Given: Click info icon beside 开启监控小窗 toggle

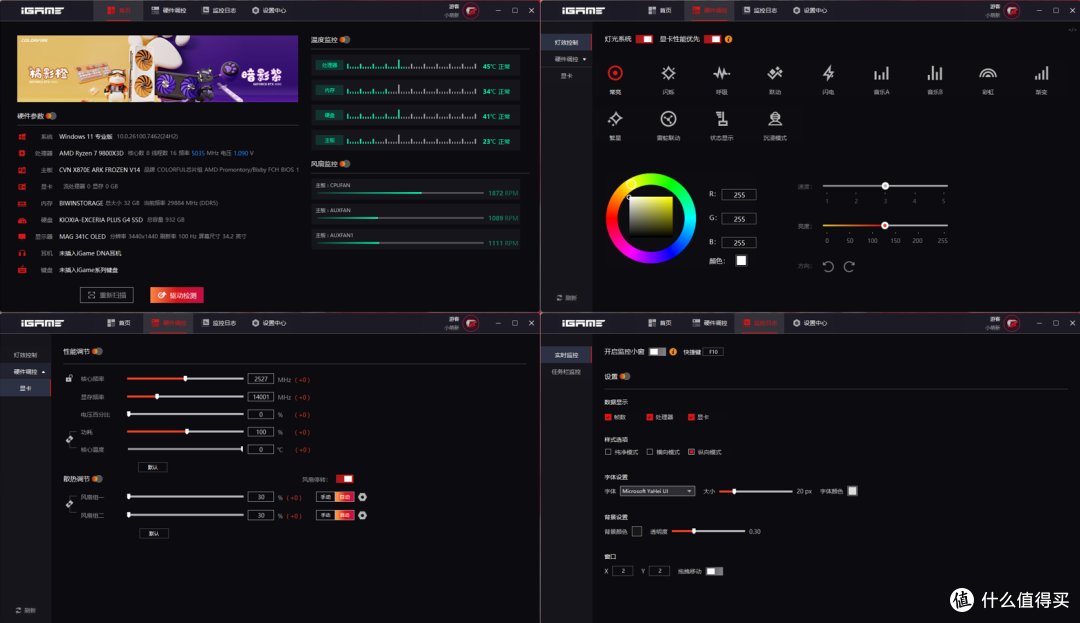Looking at the screenshot, I should [673, 352].
